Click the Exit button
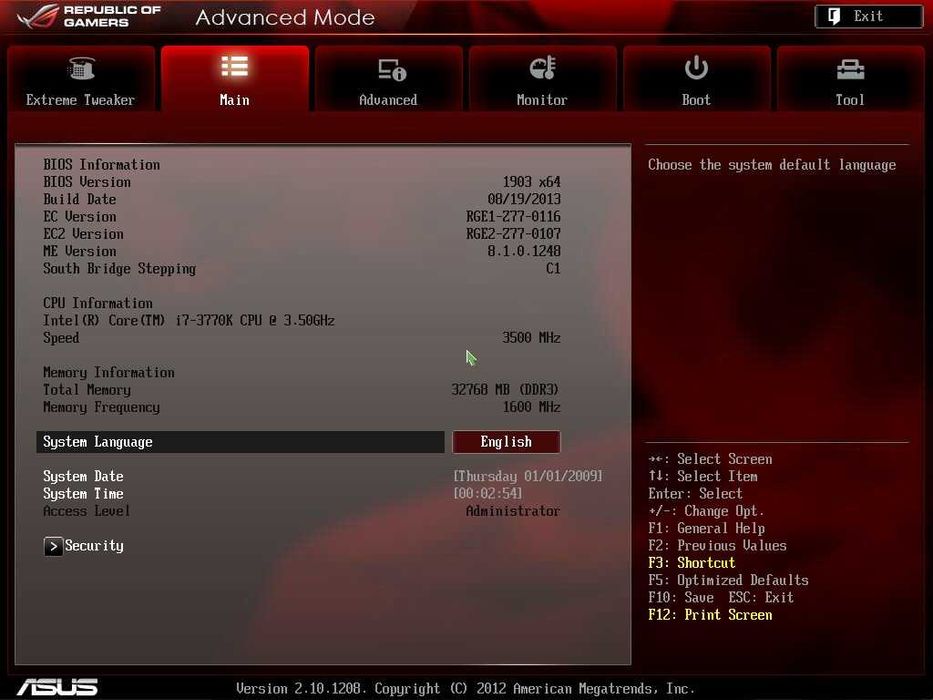 (x=868, y=17)
